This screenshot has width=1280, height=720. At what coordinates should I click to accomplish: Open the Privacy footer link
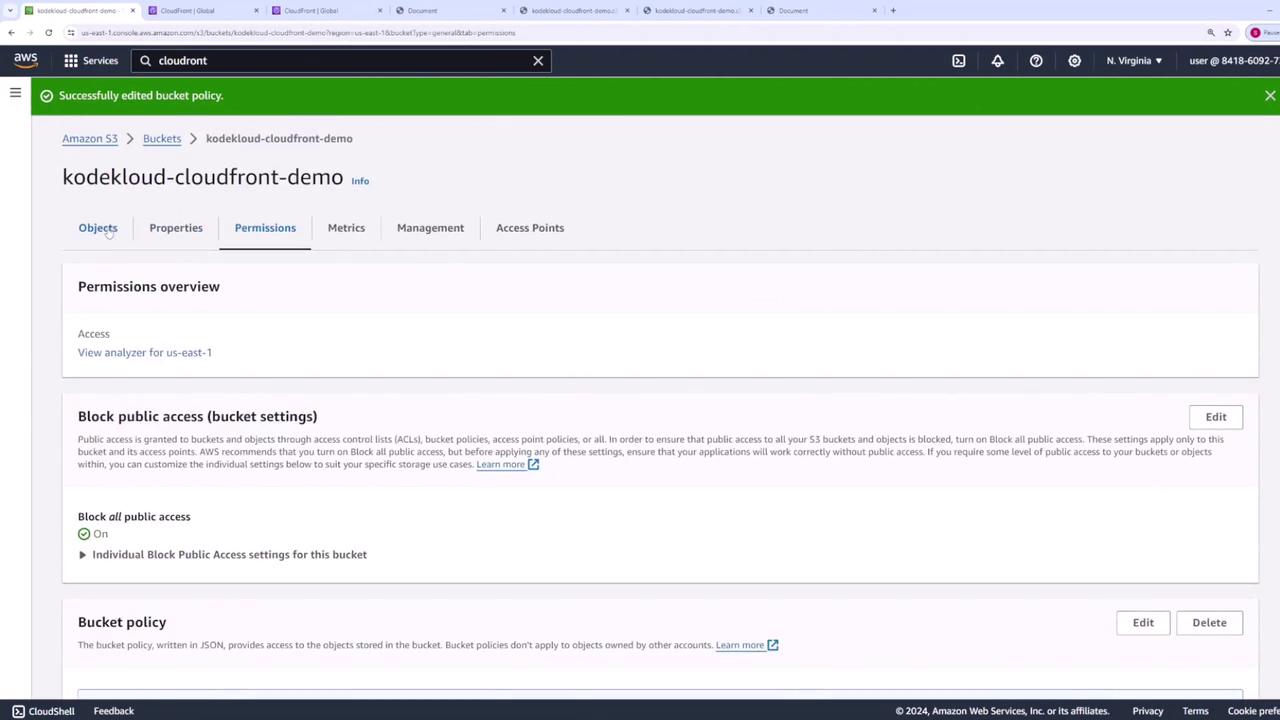coord(1148,711)
